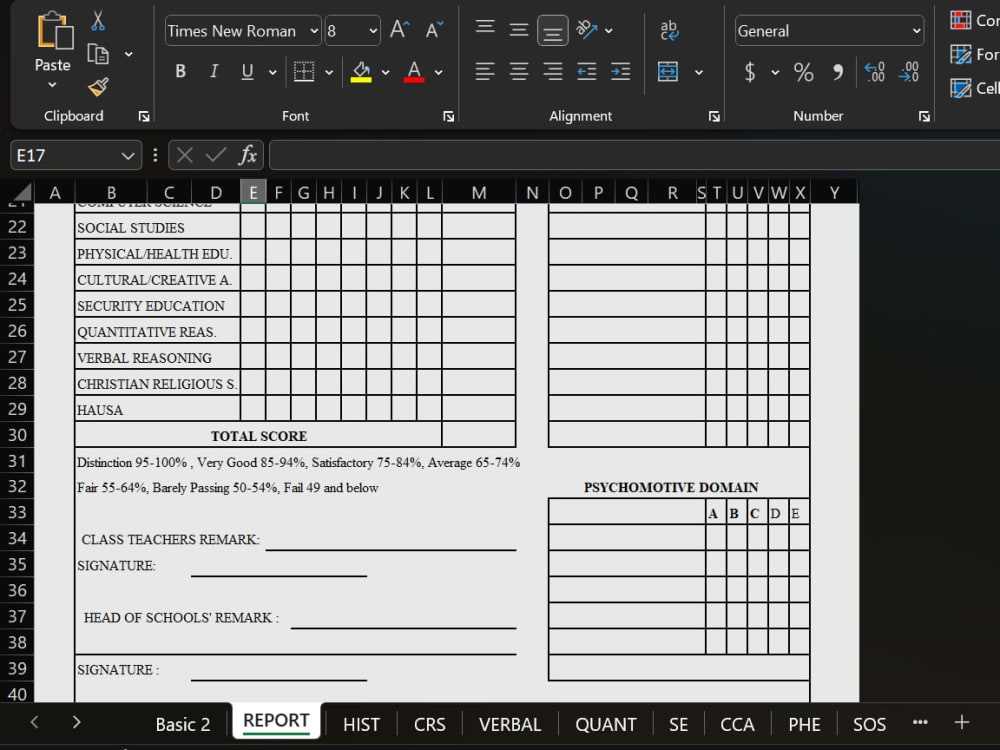1000x750 pixels.
Task: Open the Clipboard dialog launcher
Action: pyautogui.click(x=144, y=116)
